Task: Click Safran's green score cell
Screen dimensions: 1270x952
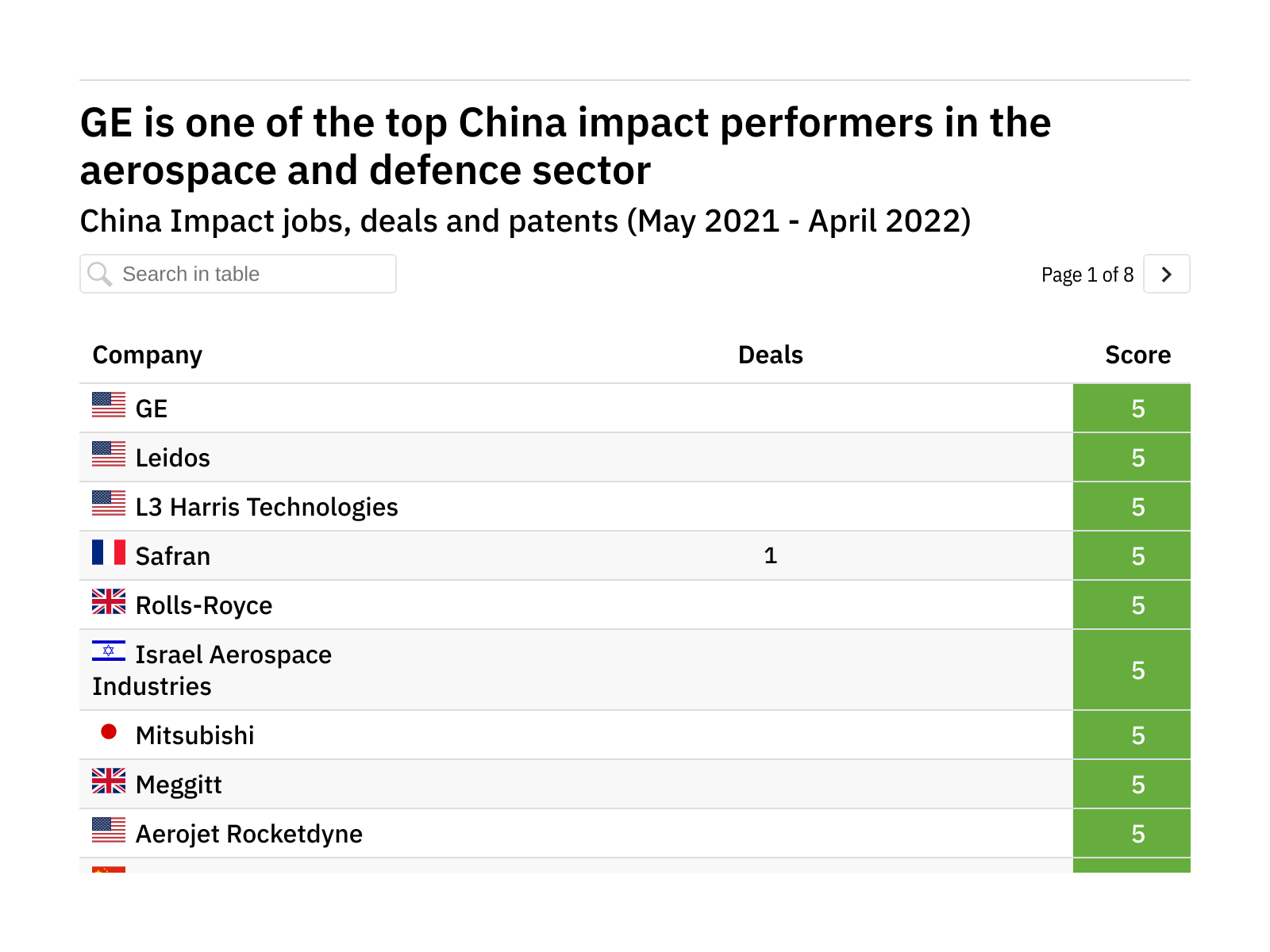Action: (1132, 556)
